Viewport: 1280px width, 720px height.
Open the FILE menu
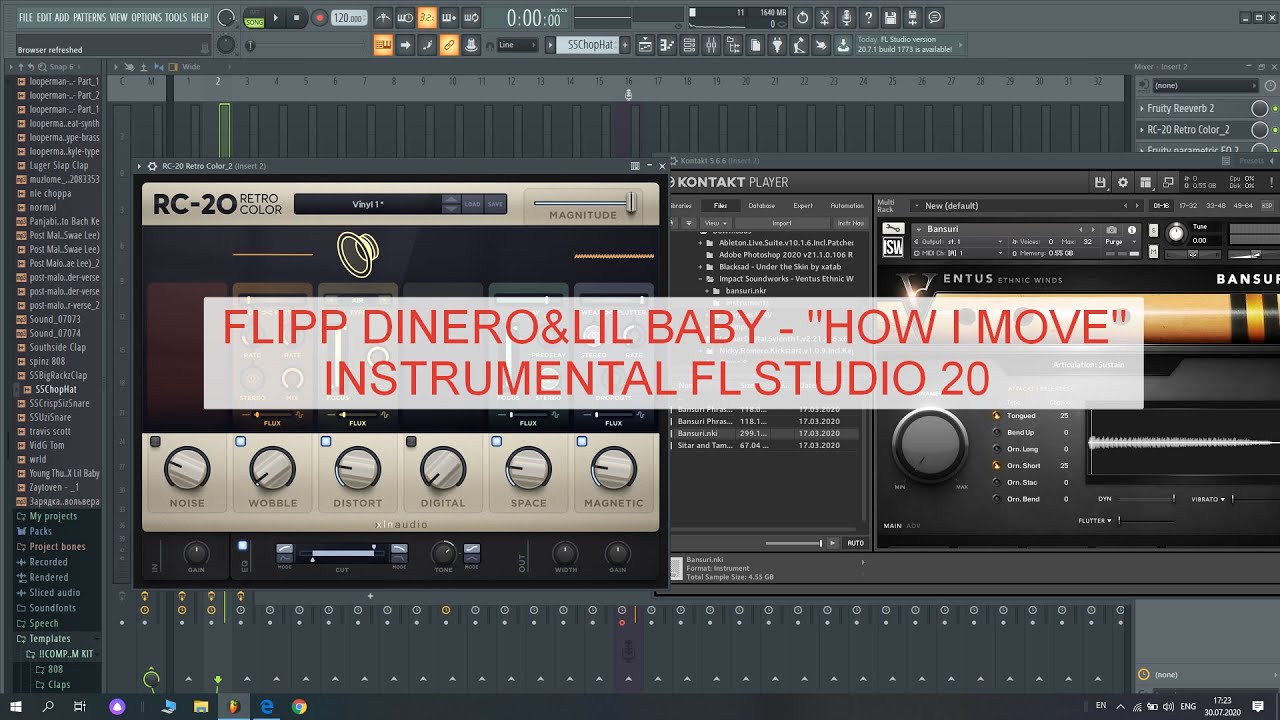click(25, 18)
